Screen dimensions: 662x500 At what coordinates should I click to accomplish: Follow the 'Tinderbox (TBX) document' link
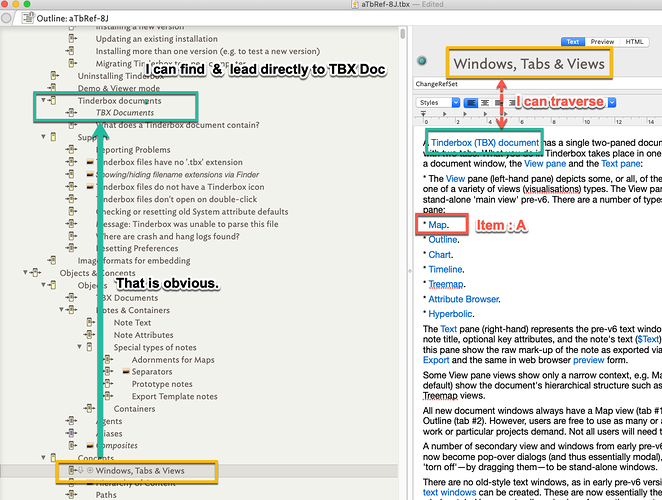coord(485,143)
